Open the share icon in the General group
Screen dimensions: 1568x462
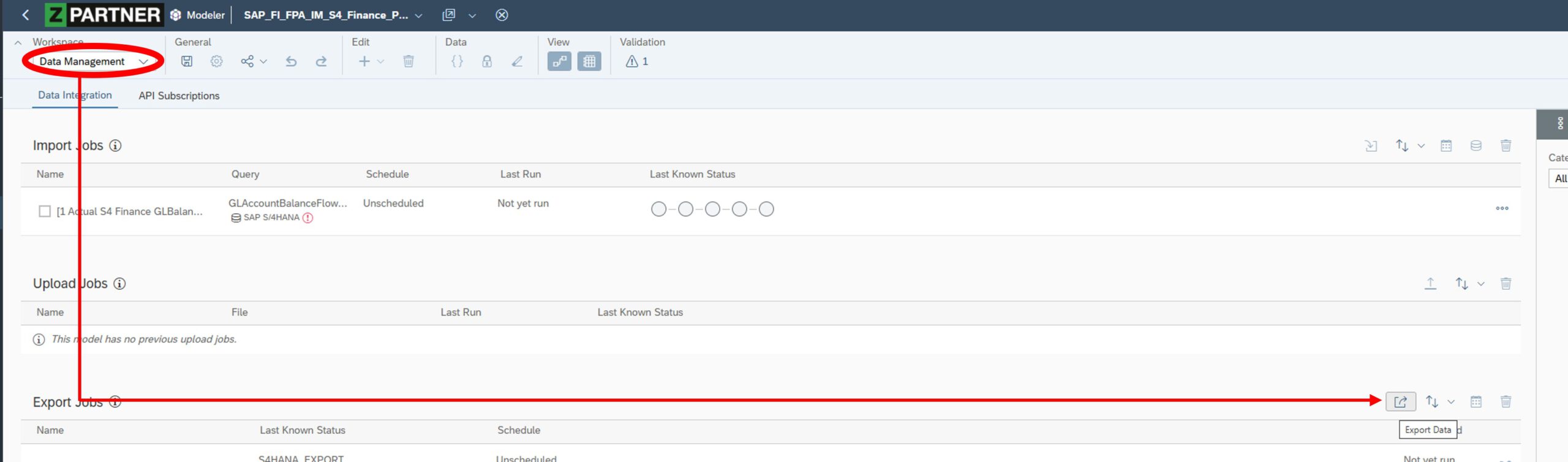coord(247,61)
